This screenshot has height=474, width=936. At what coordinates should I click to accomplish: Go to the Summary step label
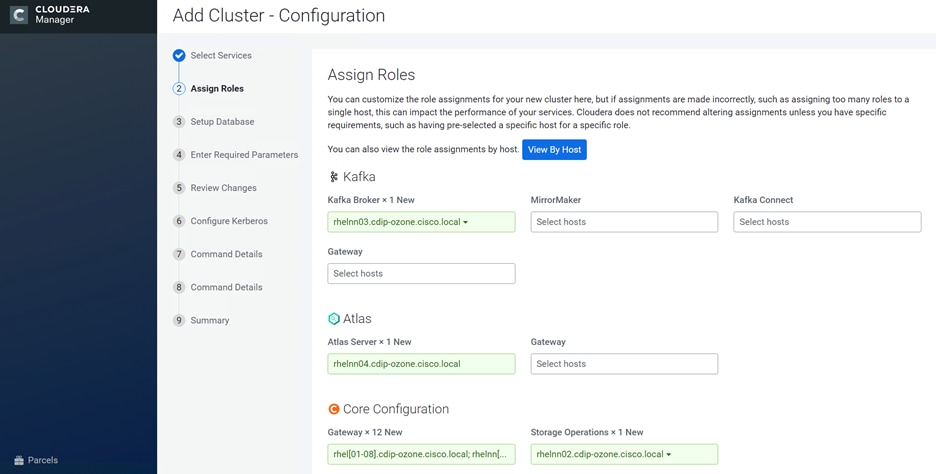pos(210,321)
